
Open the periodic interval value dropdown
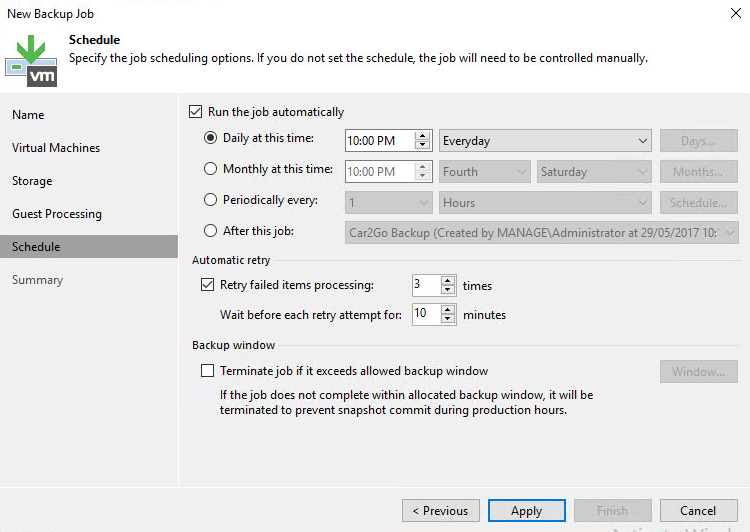(388, 203)
